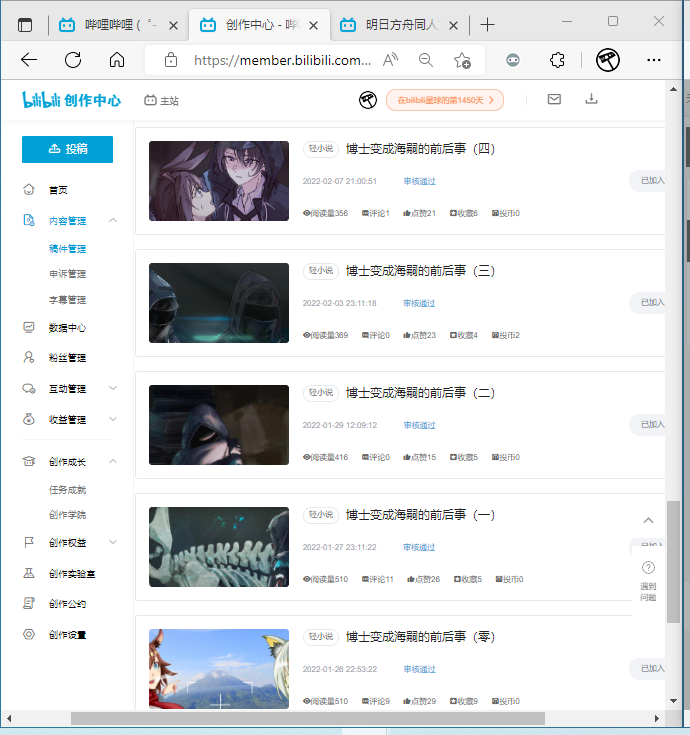Click 已加入 button for article （二）
The height and width of the screenshot is (735, 690).
coord(651,424)
